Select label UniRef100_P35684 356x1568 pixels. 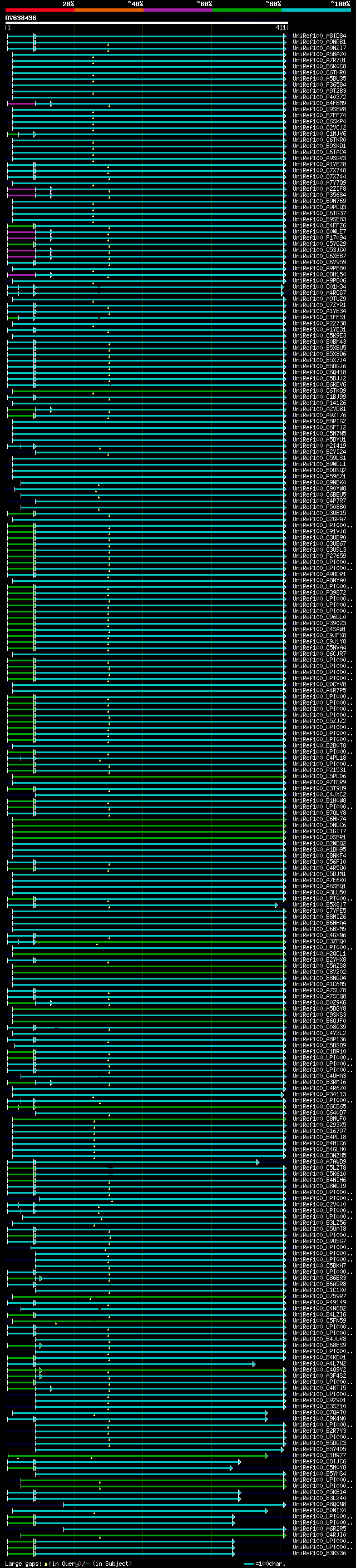pos(319,195)
